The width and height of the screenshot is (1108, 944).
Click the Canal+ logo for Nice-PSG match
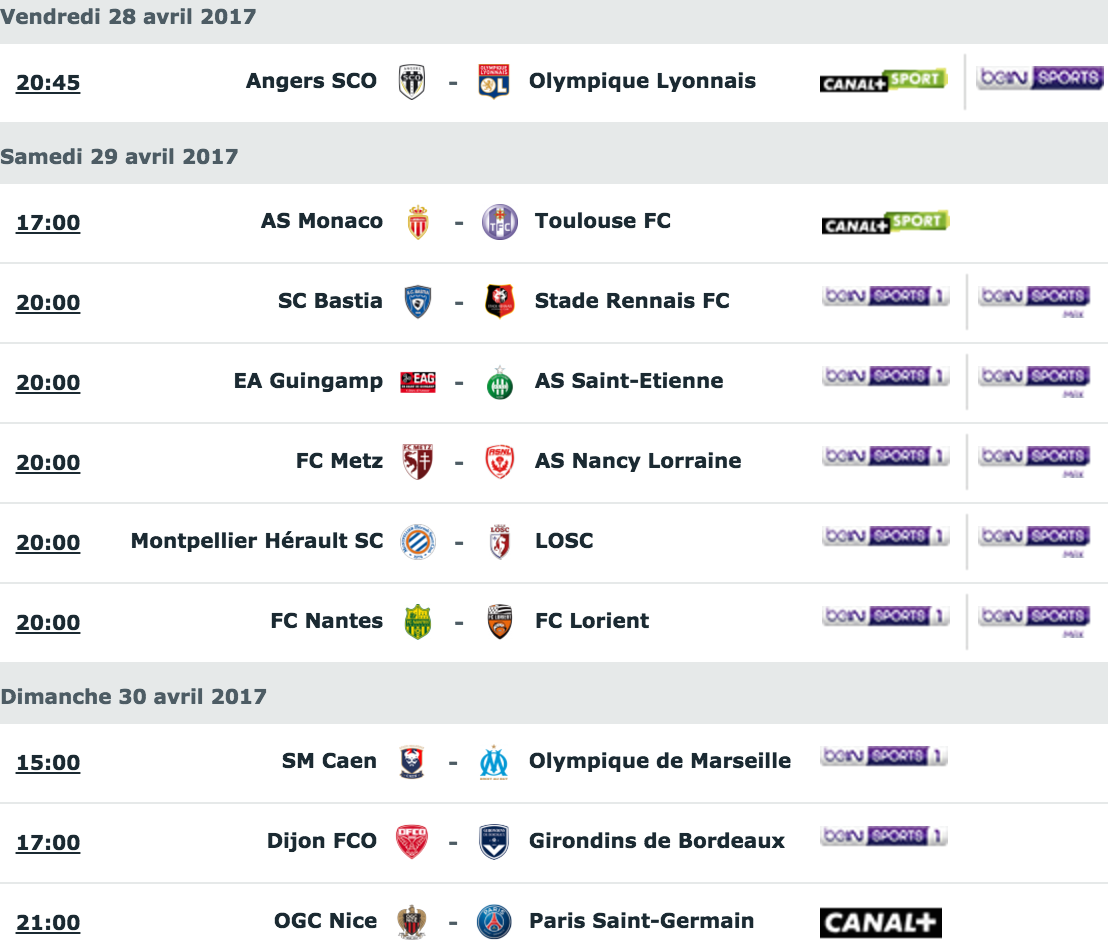click(x=880, y=923)
